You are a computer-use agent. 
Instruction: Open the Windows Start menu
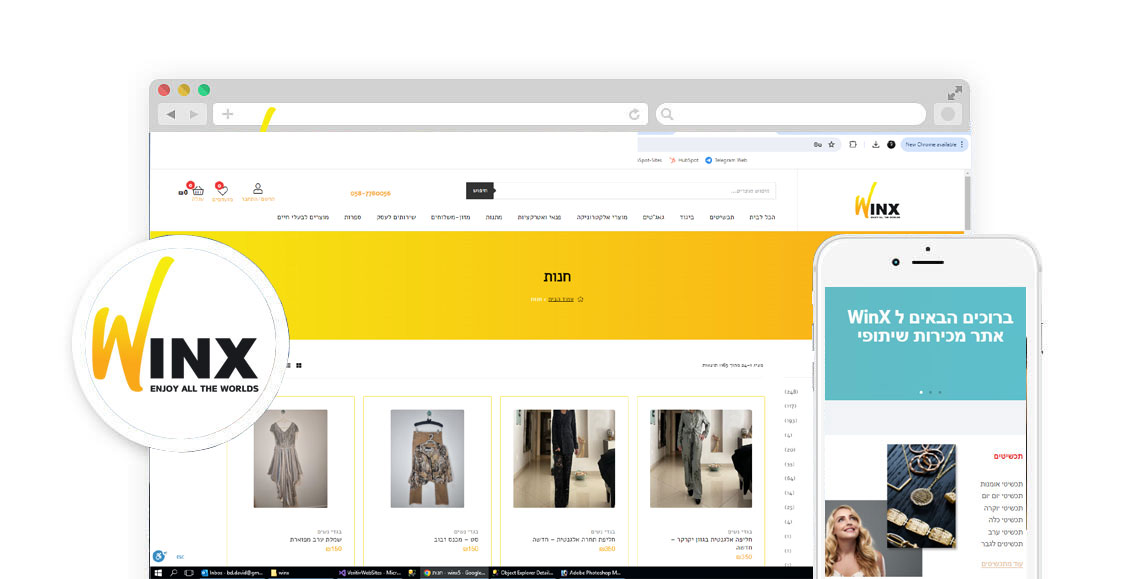click(x=158, y=573)
